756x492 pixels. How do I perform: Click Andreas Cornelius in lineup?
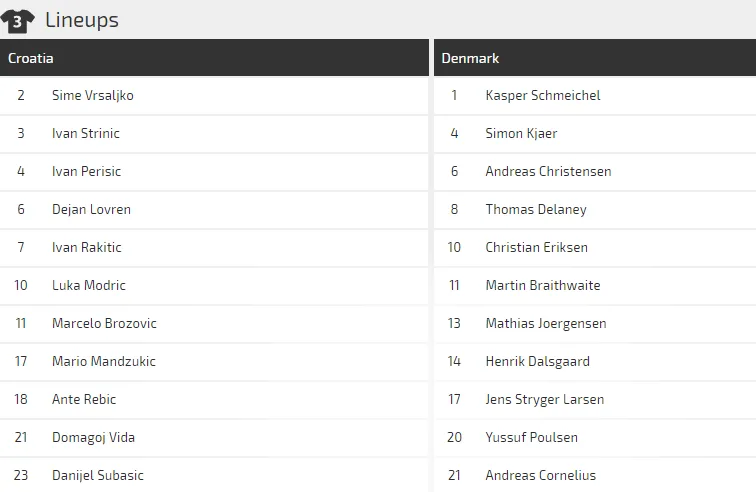[540, 475]
